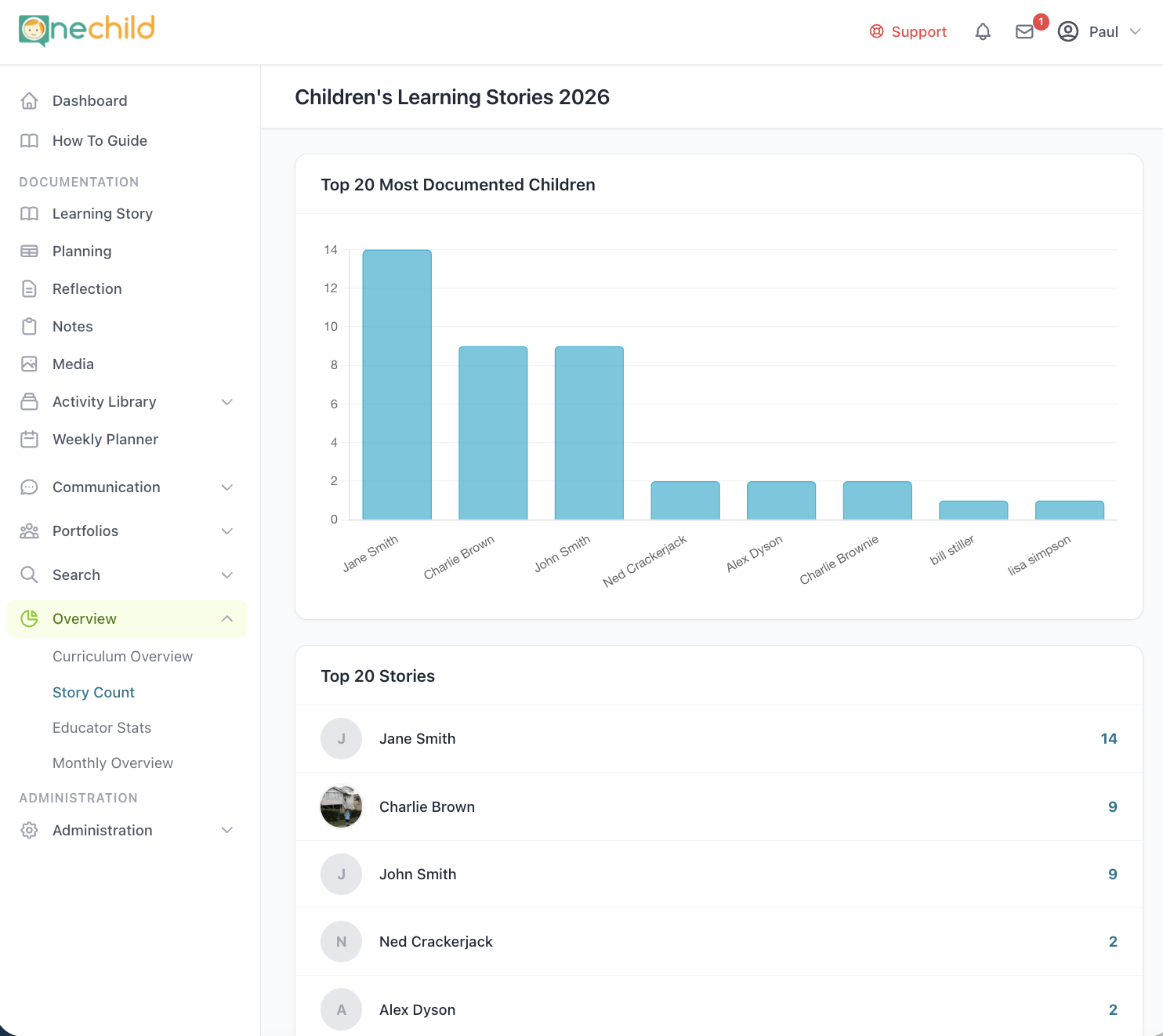Expand the Search menu chevron
Screen dimensions: 1163x1036
coord(227,575)
